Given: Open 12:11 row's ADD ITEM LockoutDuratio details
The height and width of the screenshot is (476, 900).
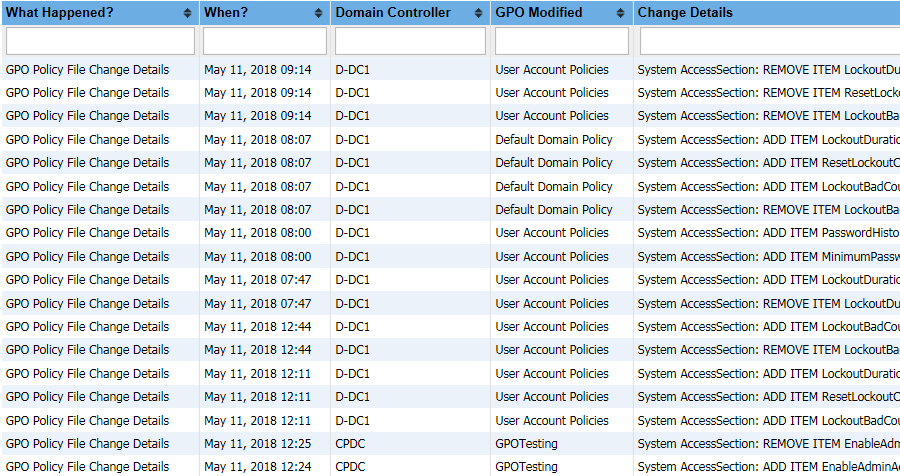Looking at the screenshot, I should (x=769, y=374).
